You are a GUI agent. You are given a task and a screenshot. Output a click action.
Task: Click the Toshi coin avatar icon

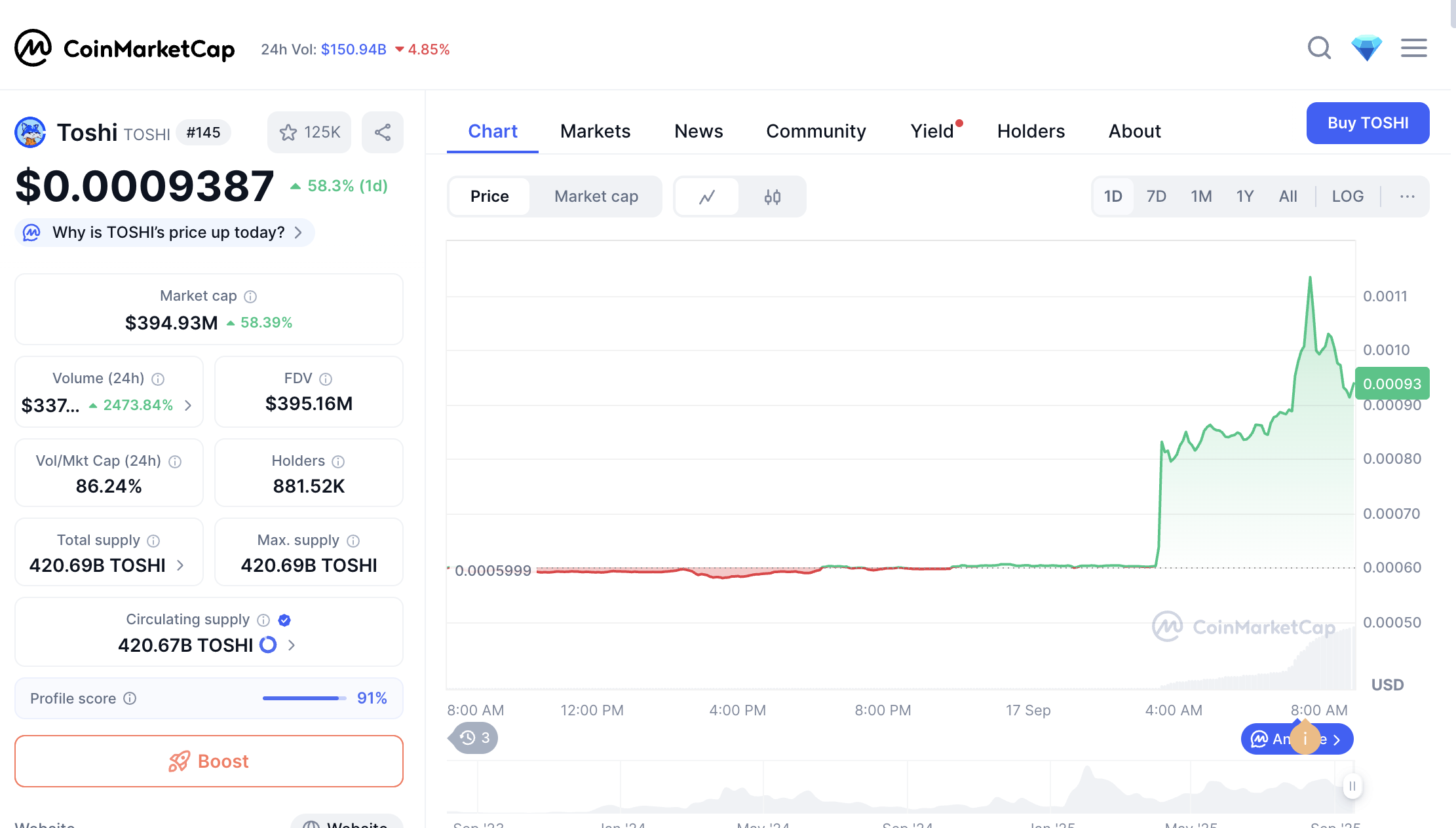pos(30,132)
